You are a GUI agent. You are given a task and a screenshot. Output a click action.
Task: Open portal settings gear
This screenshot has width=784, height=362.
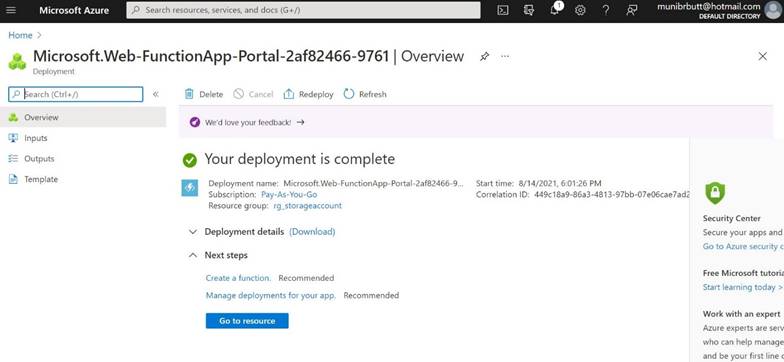[x=580, y=10]
